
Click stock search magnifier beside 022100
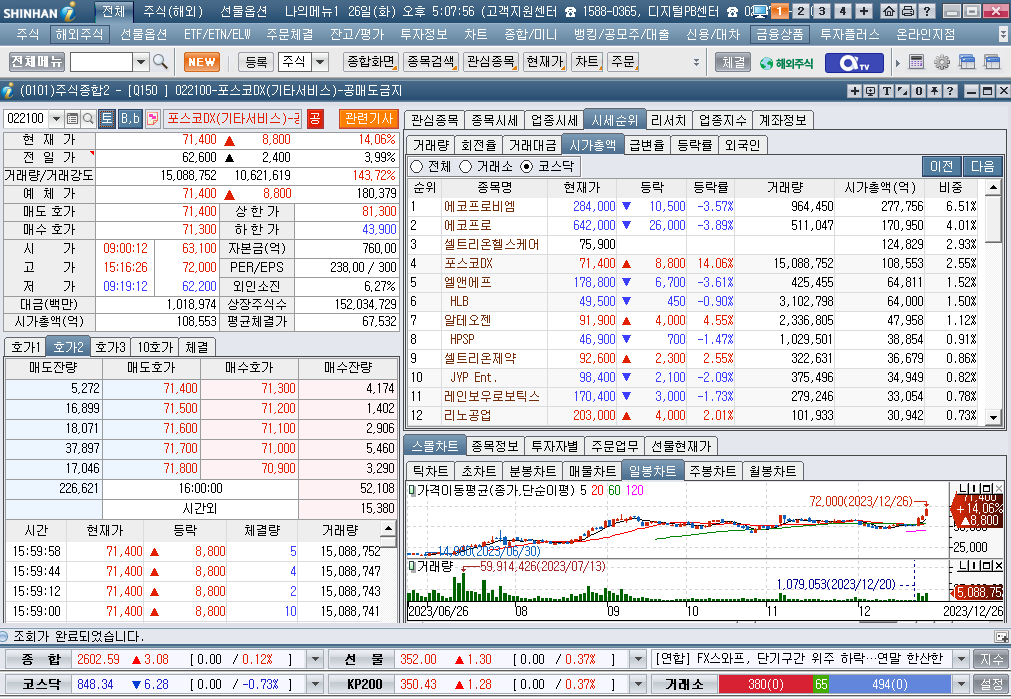tap(88, 119)
